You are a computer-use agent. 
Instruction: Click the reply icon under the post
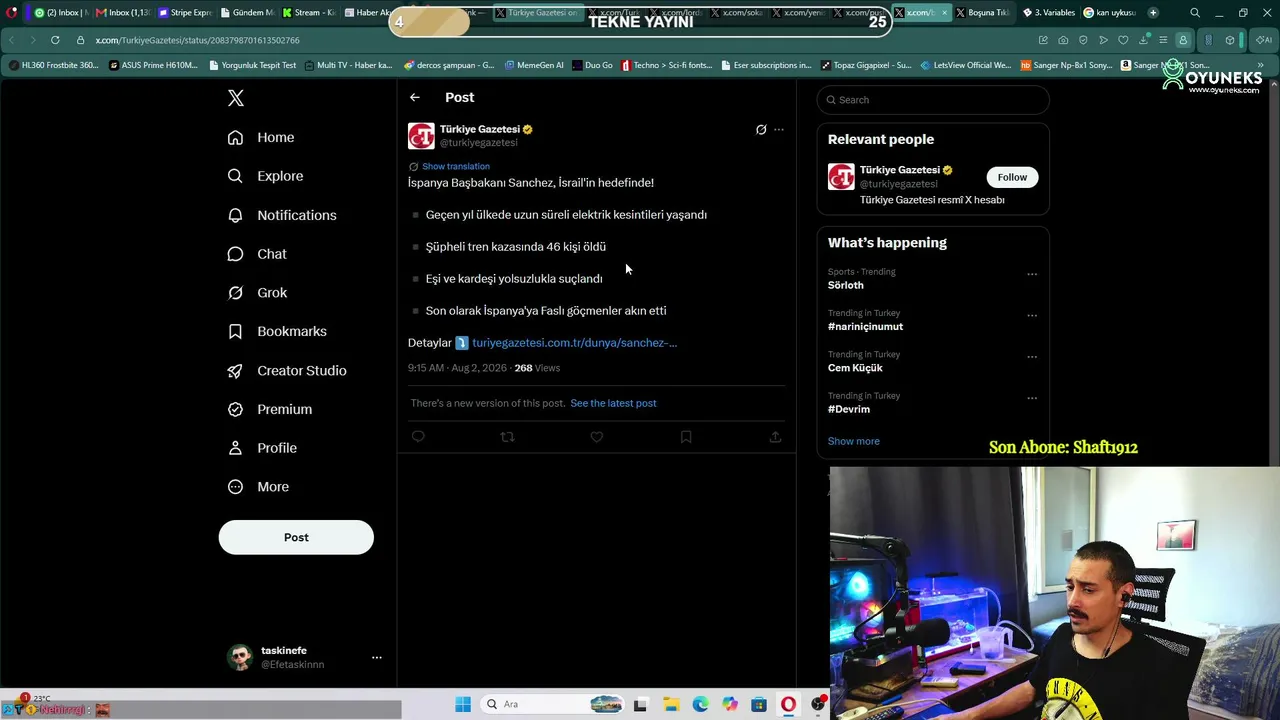(418, 437)
